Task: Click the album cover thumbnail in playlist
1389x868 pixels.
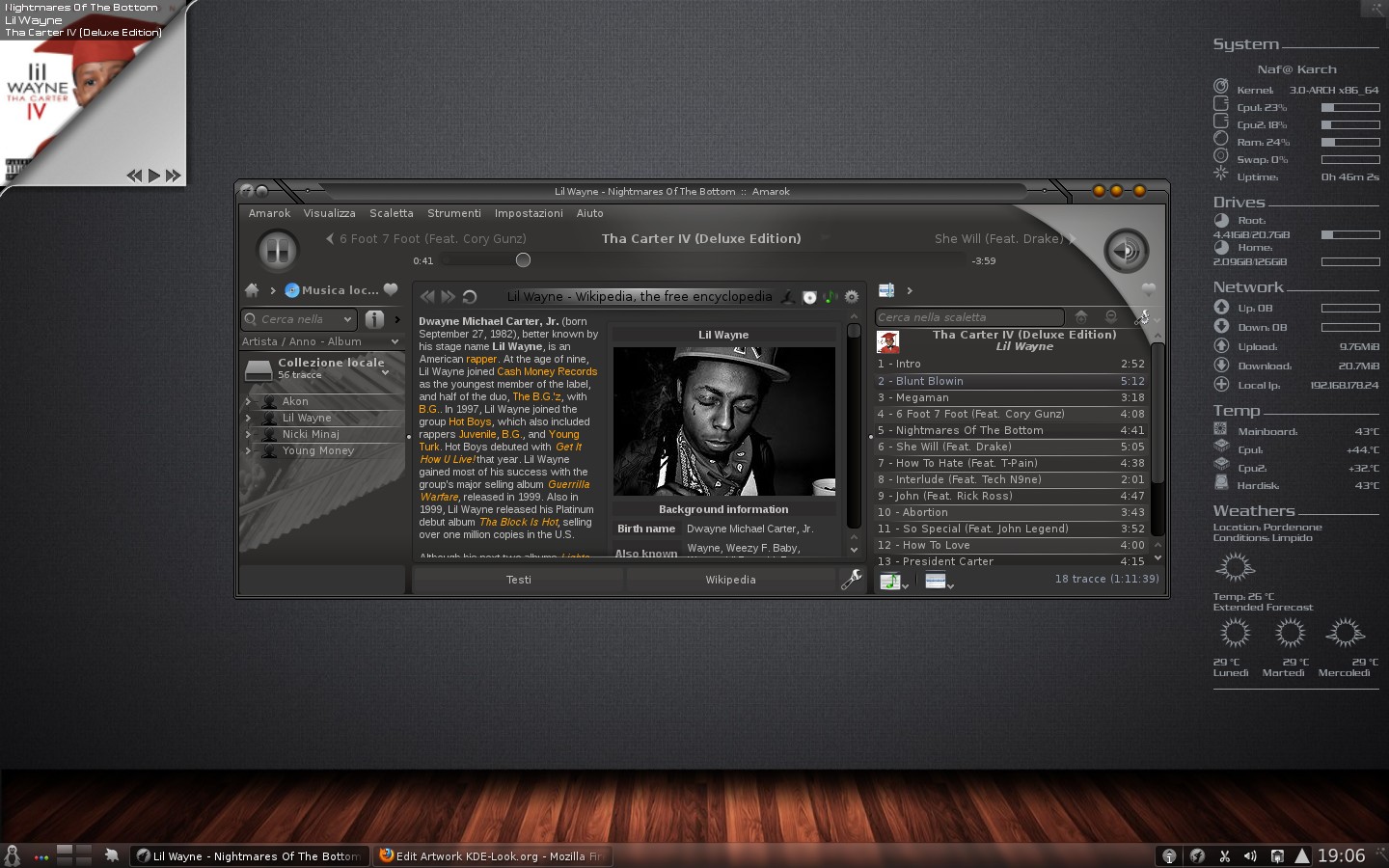Action: (888, 341)
